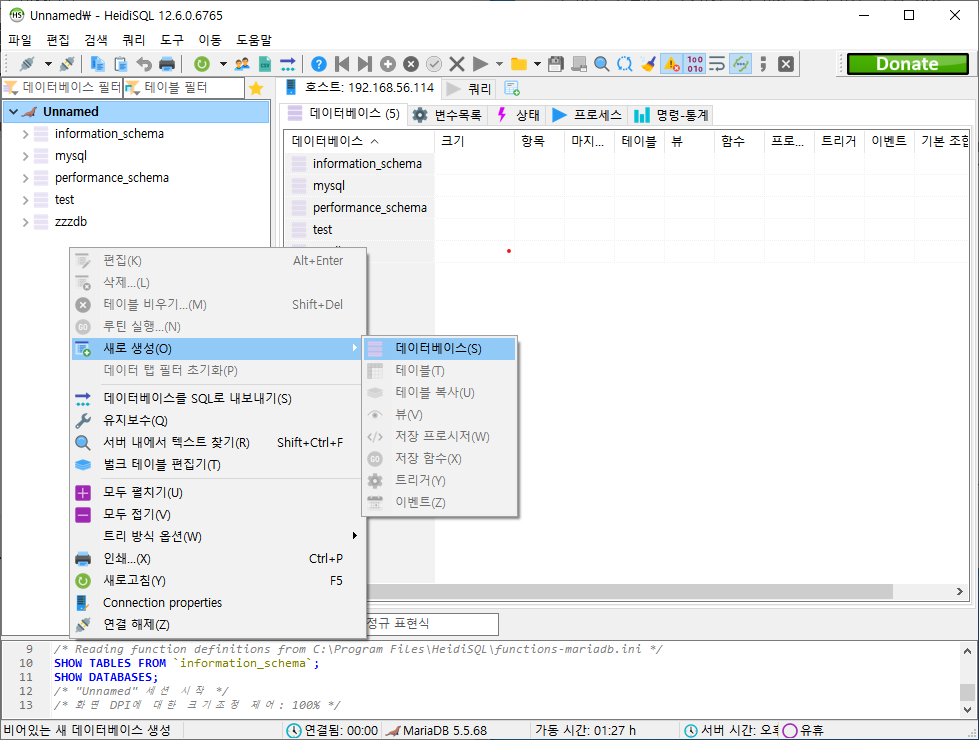Open the session manager plug icon

pos(27,64)
